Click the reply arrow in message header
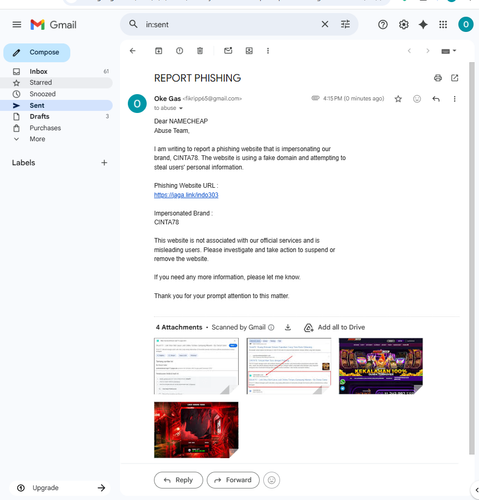Image resolution: width=479 pixels, height=500 pixels. (436, 99)
